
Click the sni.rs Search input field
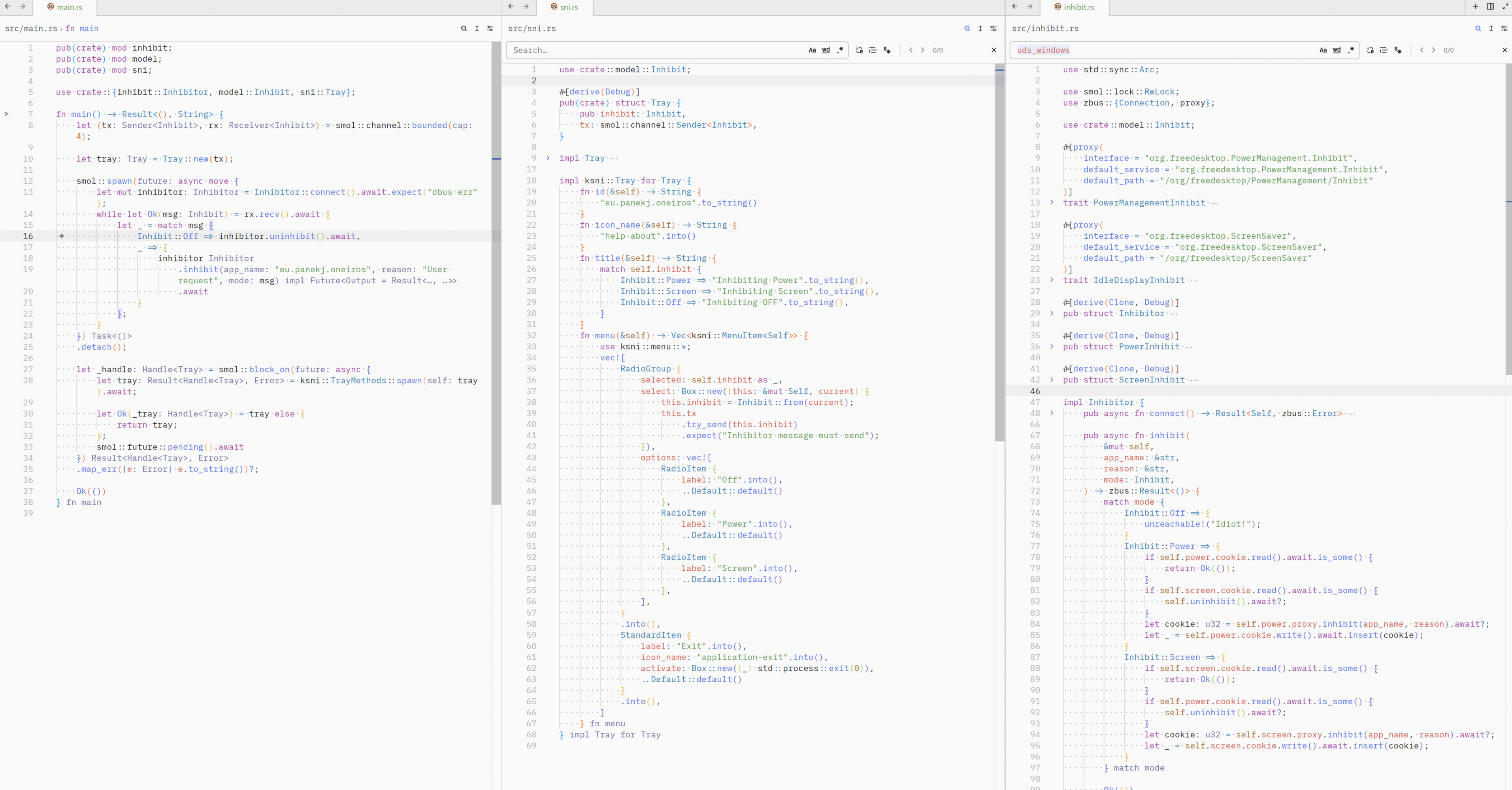pos(654,51)
